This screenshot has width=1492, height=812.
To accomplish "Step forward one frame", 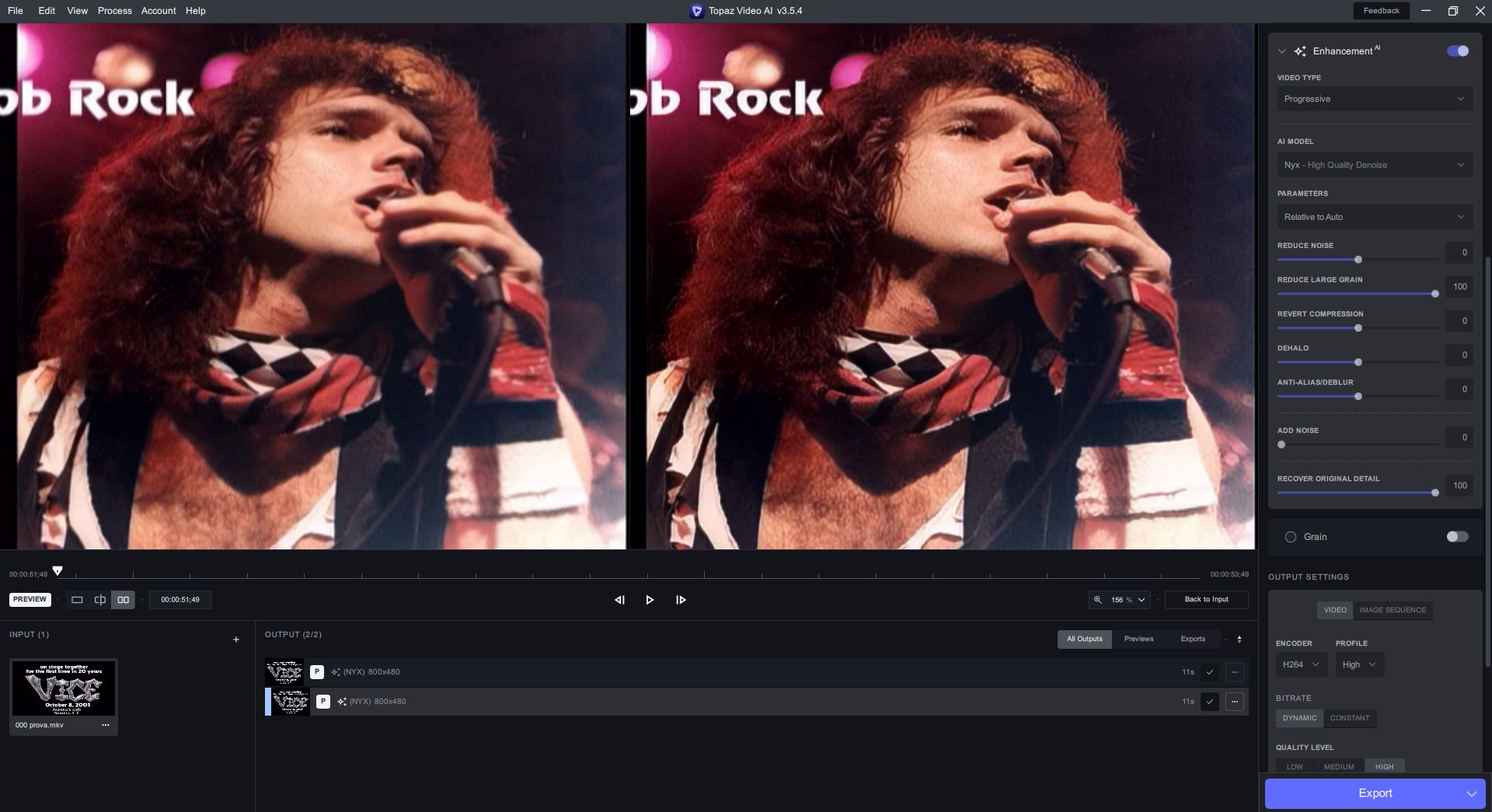I will click(x=681, y=600).
